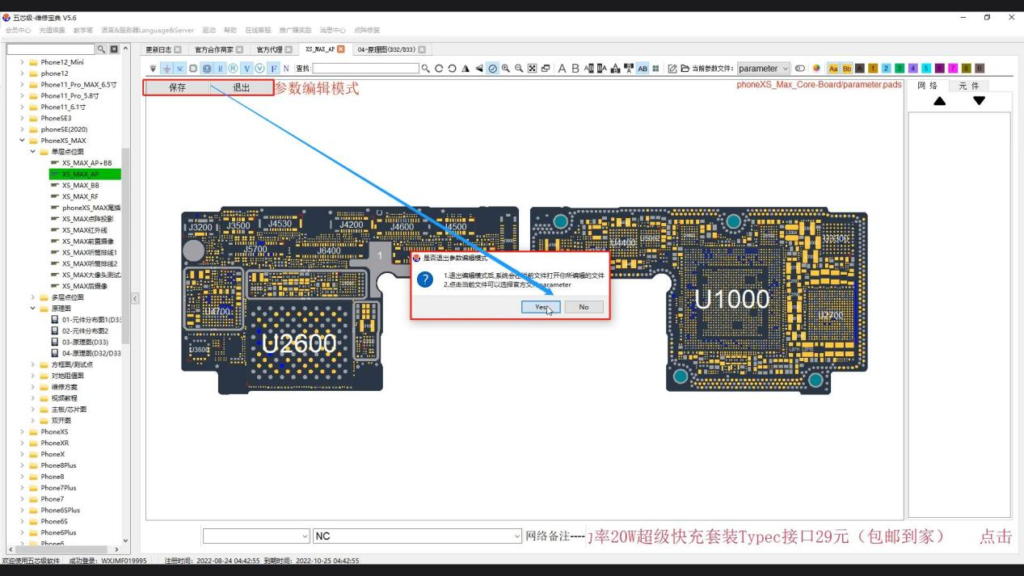Click the large letter B toolbar icon
This screenshot has height=576, width=1024.
(x=575, y=69)
